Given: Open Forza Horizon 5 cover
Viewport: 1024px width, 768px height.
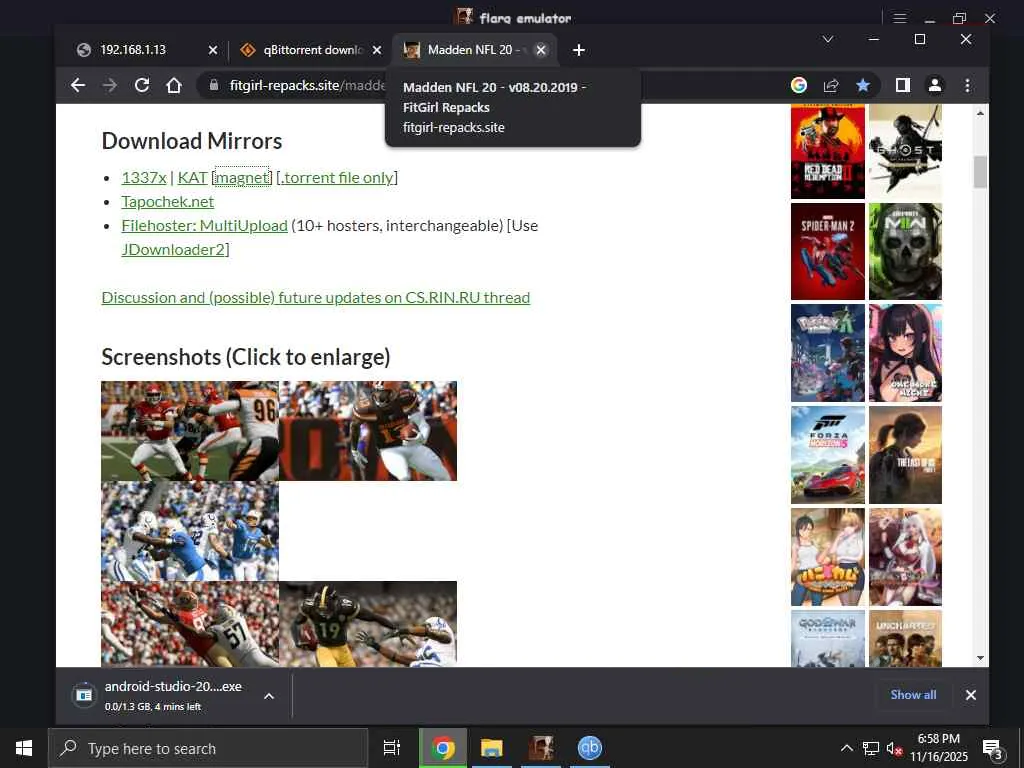Looking at the screenshot, I should 827,455.
